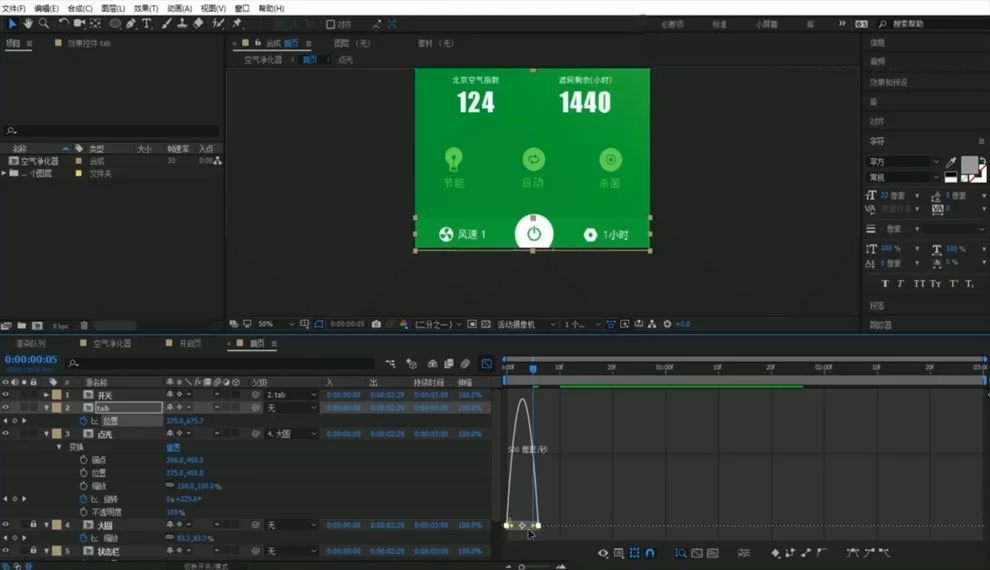Open the 活动摄像机 camera view dropdown
The width and height of the screenshot is (990, 570).
(527, 324)
